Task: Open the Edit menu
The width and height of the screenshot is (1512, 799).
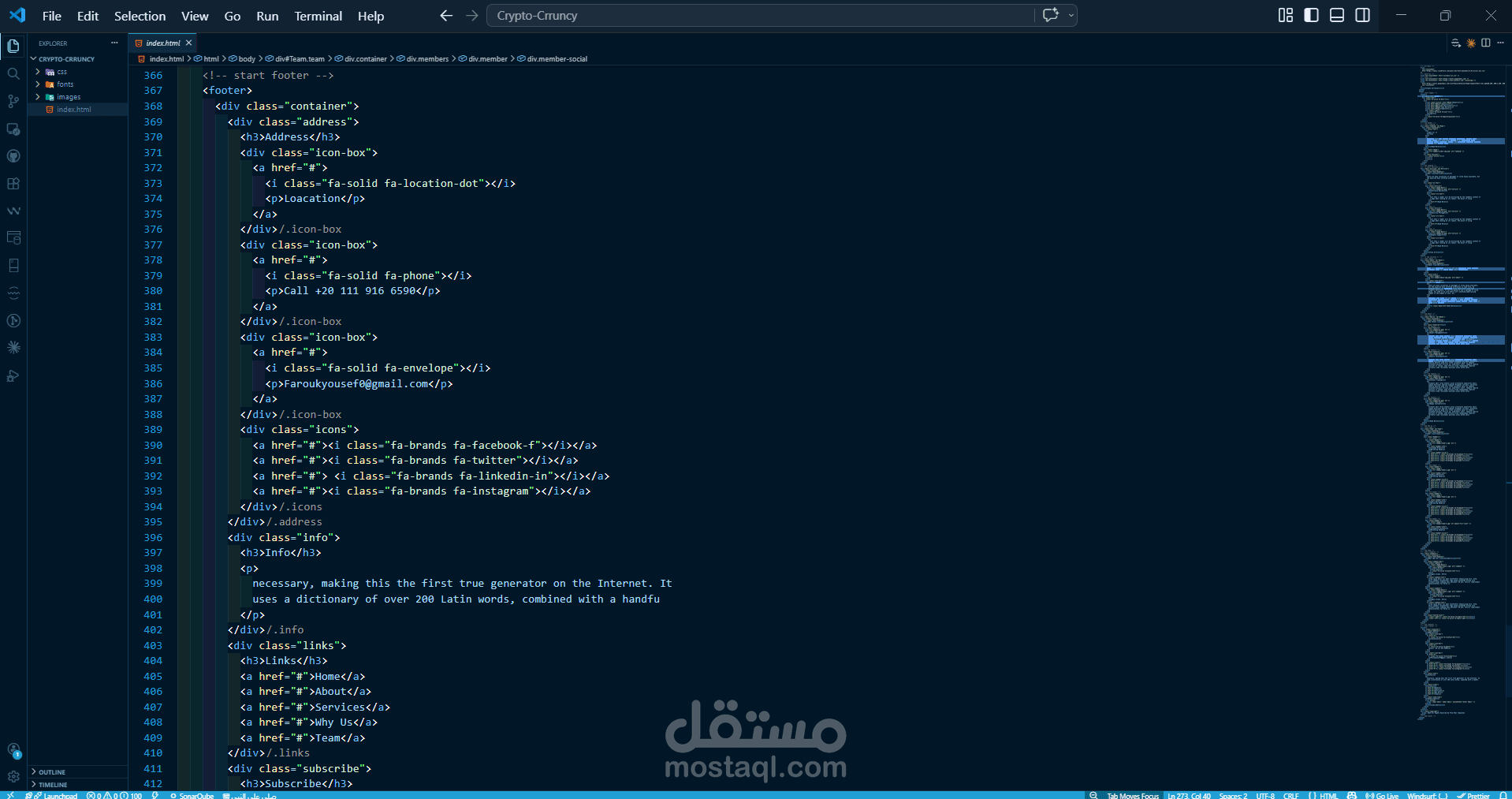Action: point(88,16)
